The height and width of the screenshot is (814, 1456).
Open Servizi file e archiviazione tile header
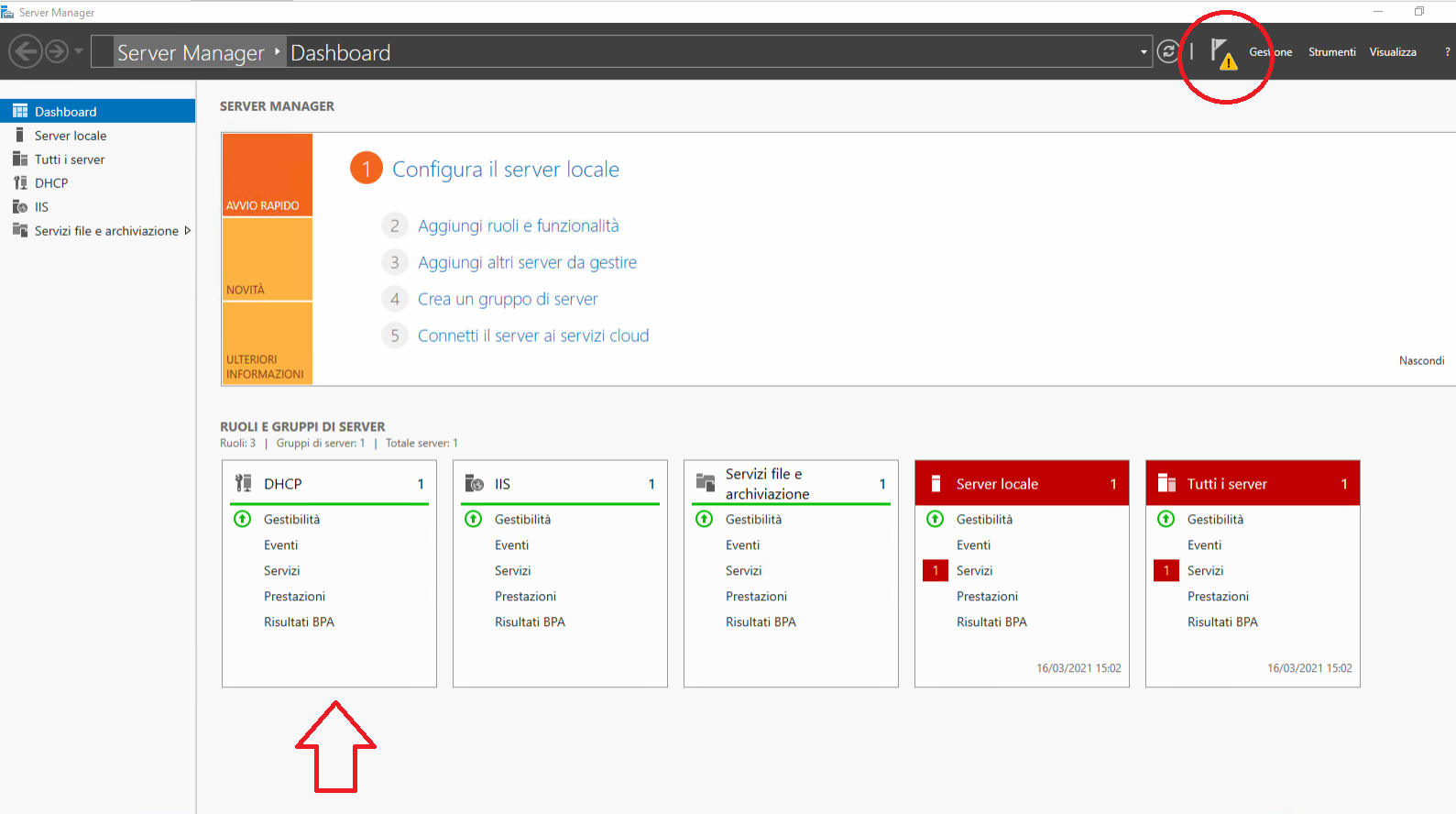tap(792, 483)
